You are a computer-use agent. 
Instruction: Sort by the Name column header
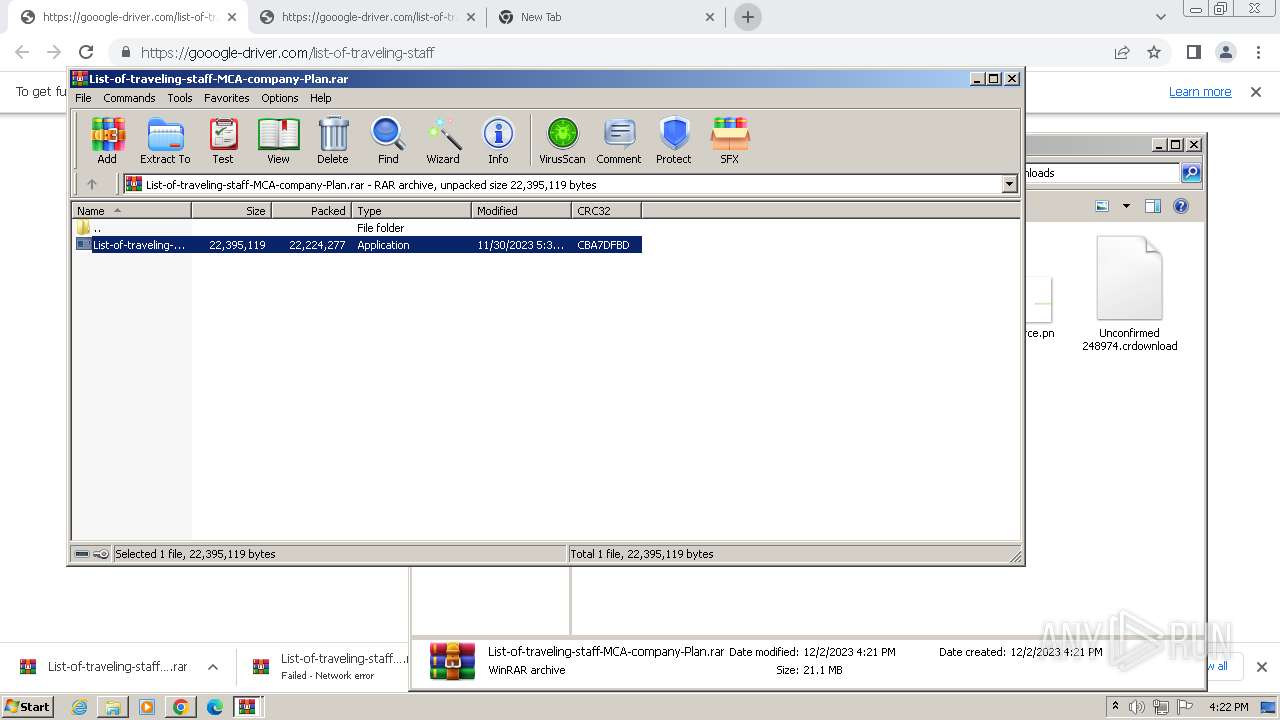point(131,211)
